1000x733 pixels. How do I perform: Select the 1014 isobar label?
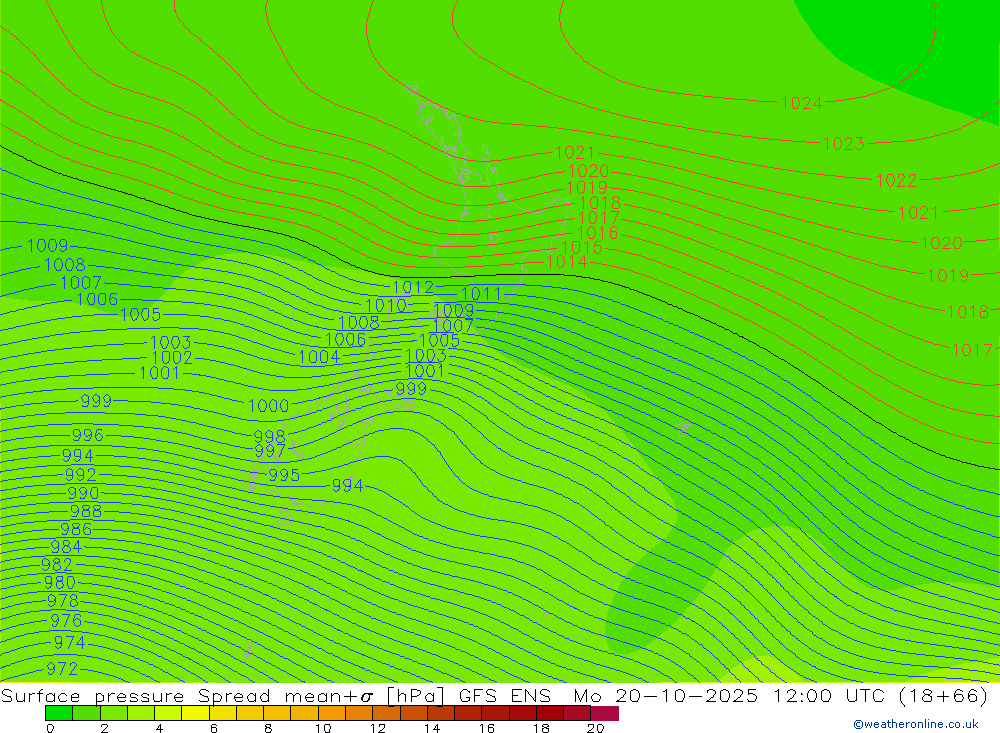pyautogui.click(x=566, y=262)
